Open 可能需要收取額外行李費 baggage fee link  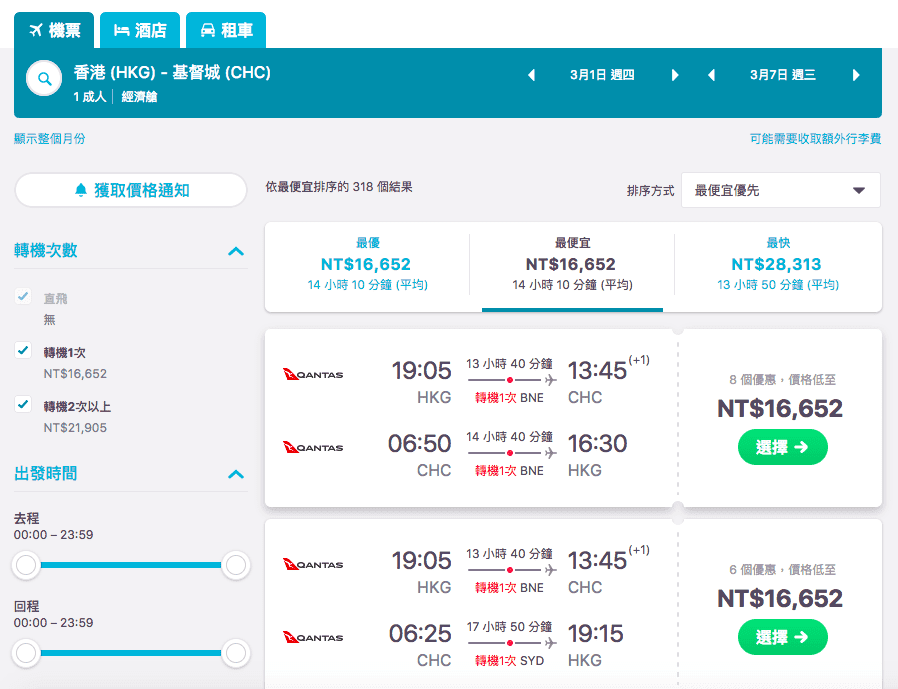[816, 139]
